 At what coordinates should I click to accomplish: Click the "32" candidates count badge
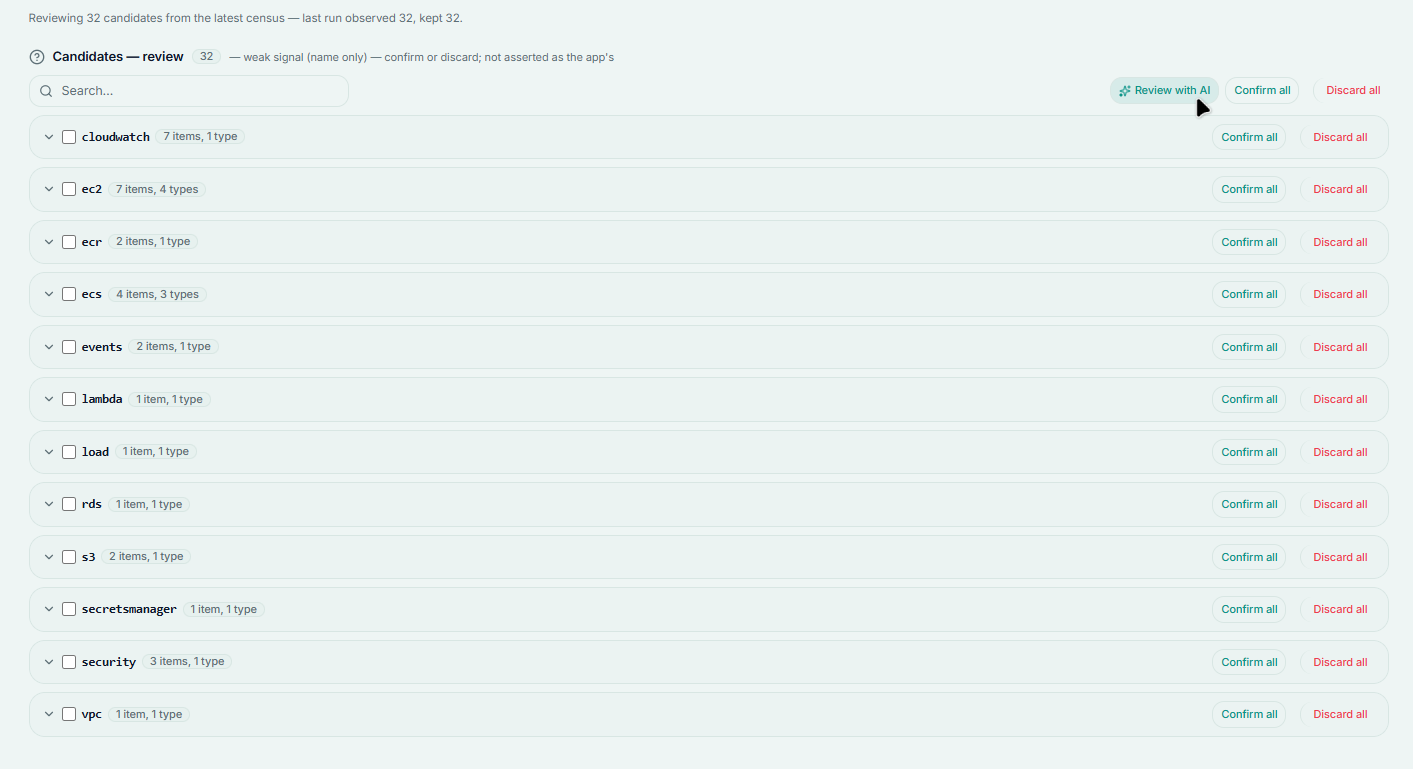point(206,57)
